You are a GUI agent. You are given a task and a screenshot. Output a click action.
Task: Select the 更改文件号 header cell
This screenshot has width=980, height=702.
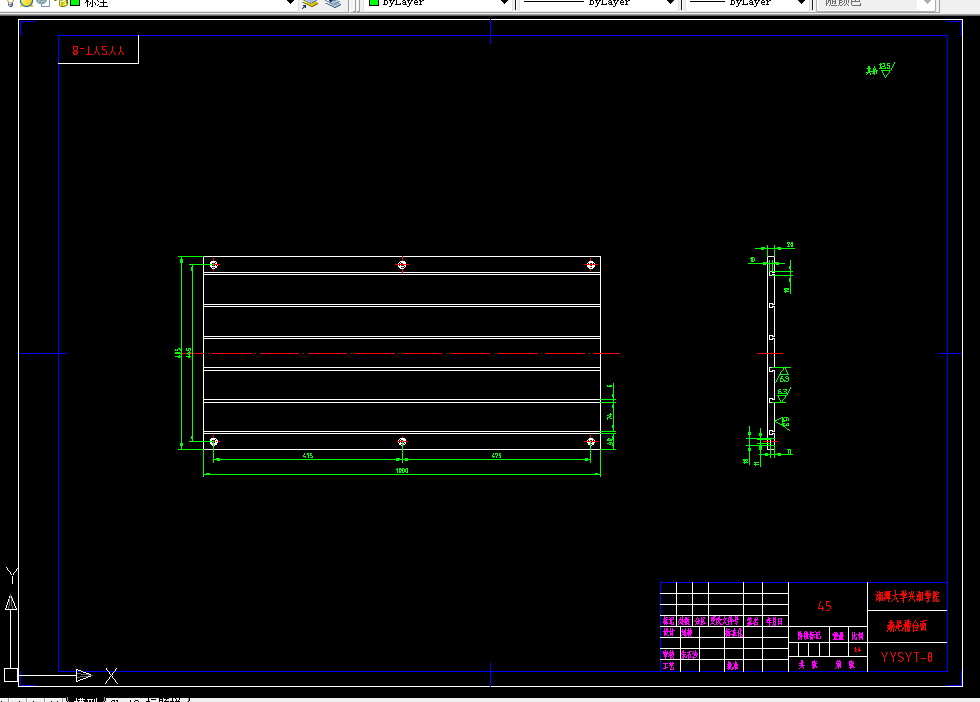(x=725, y=621)
